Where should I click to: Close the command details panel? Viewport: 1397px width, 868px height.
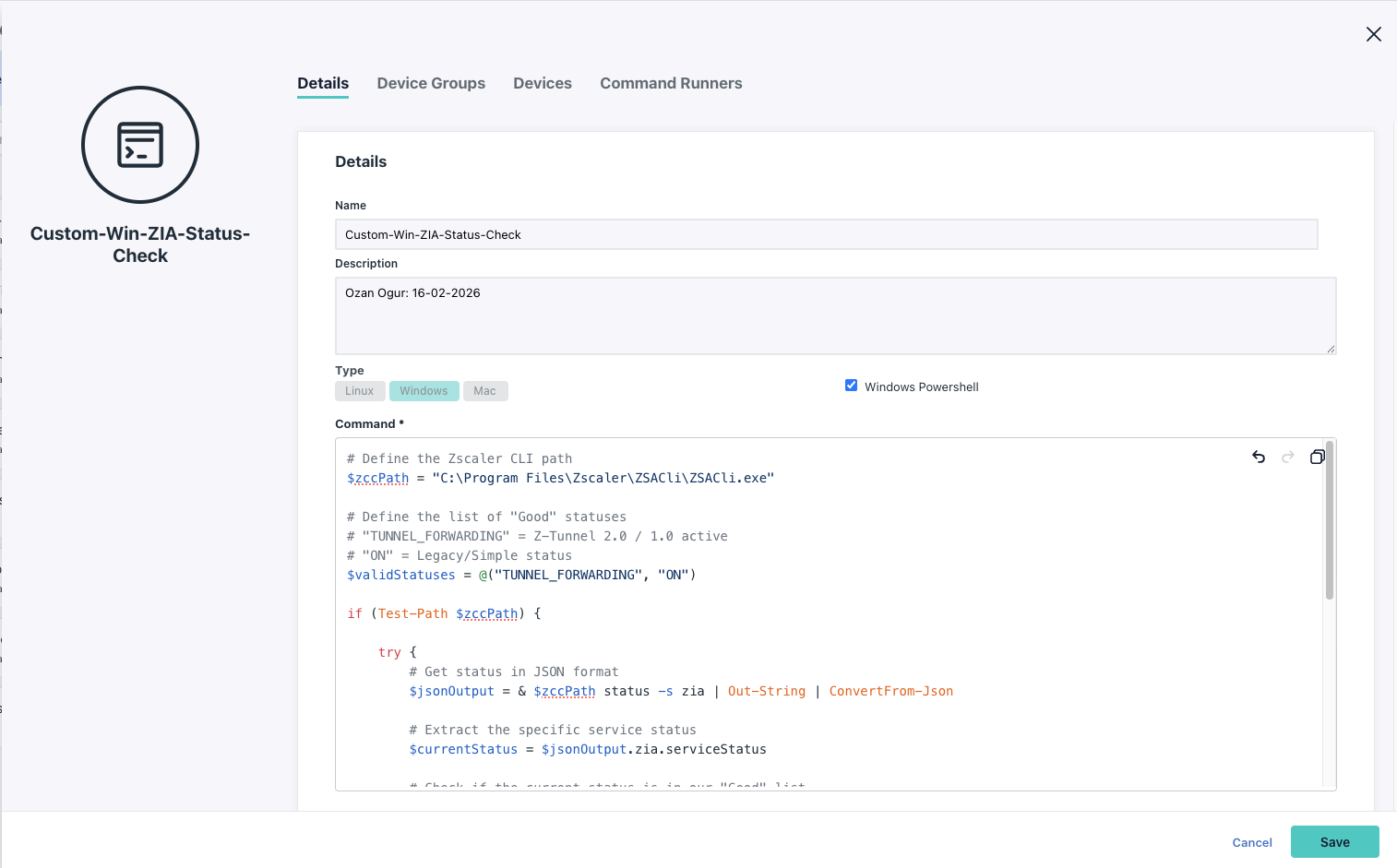coord(1373,34)
